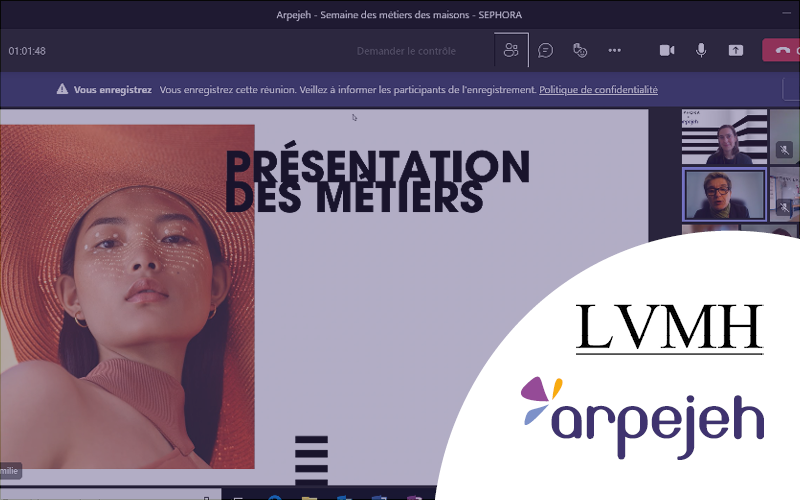
Task: Click Demander le contrôle
Action: tap(406, 51)
